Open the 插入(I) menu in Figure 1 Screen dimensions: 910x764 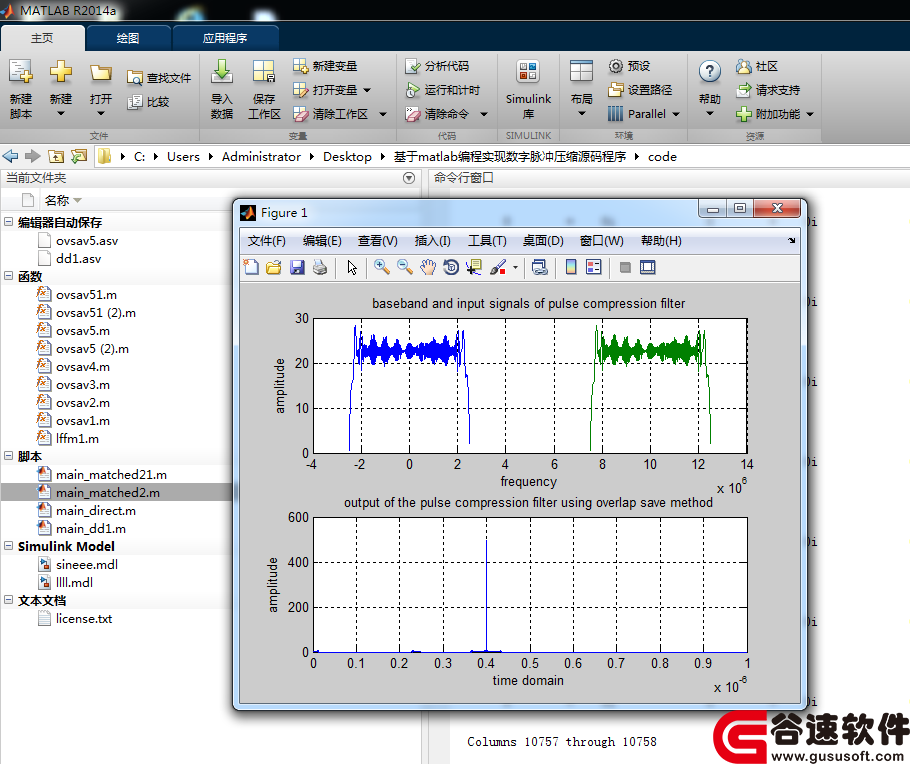point(432,241)
